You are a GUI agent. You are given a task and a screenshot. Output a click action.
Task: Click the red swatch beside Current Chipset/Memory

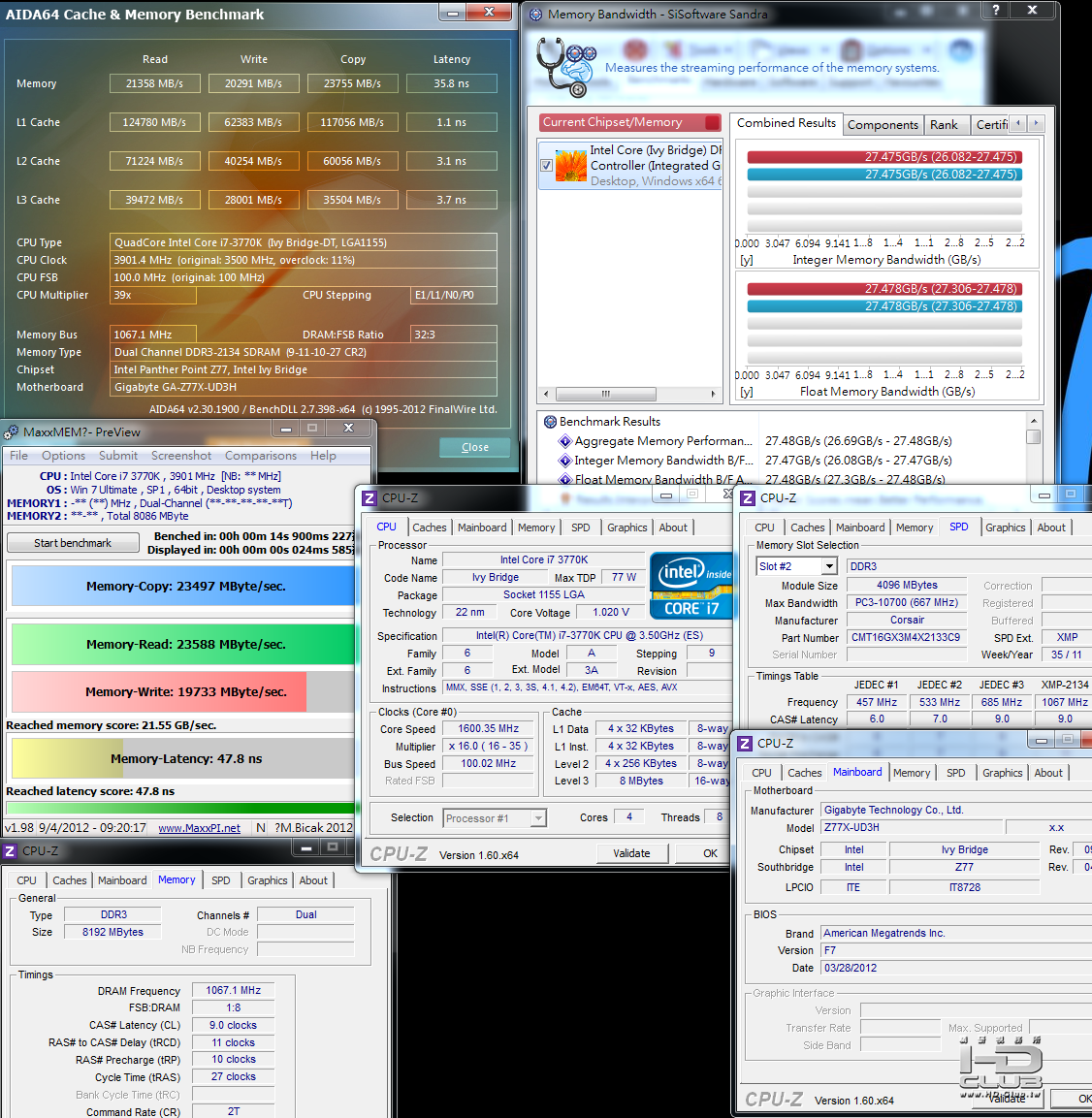pyautogui.click(x=713, y=122)
